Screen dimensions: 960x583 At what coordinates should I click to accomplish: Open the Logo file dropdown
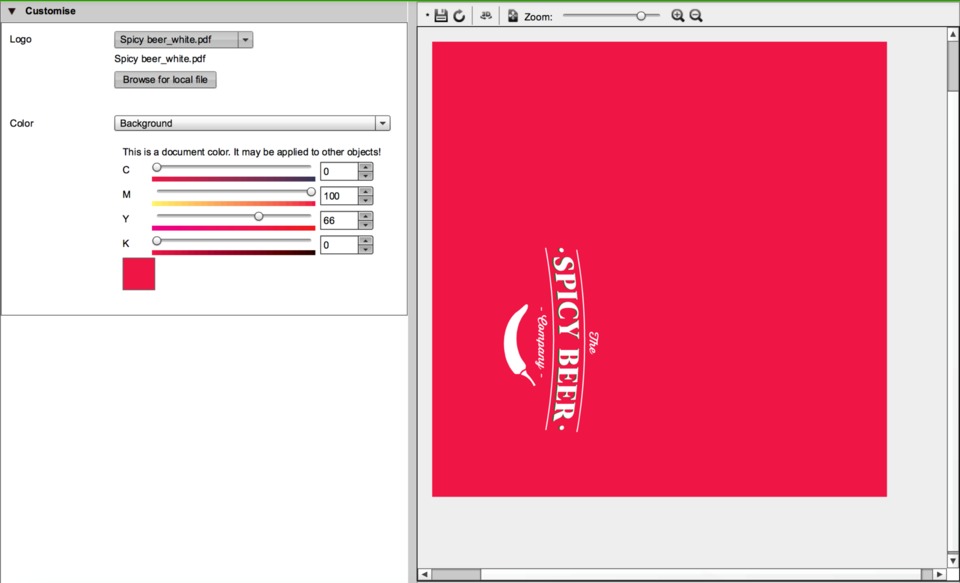(184, 40)
